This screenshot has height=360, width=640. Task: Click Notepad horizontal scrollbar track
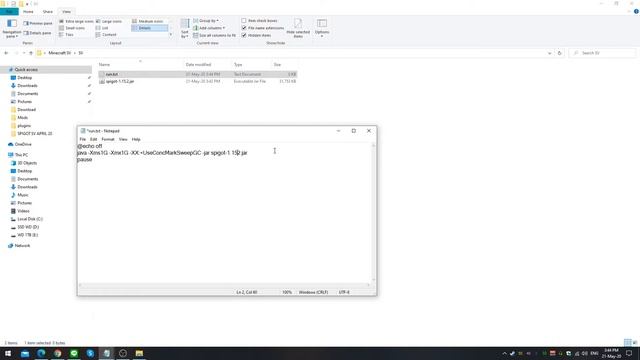tap(224, 285)
